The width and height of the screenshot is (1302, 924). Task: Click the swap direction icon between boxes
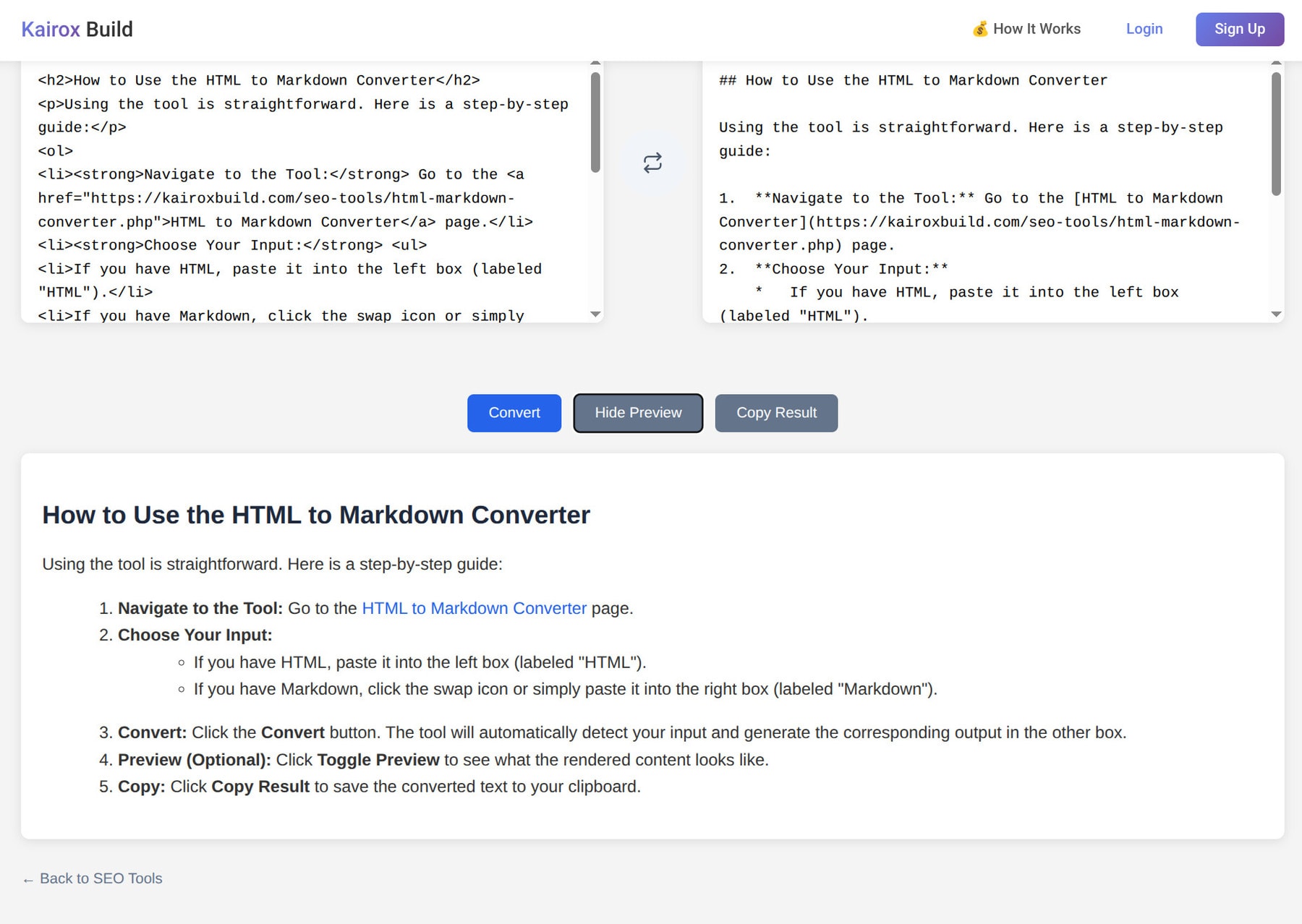coord(652,163)
